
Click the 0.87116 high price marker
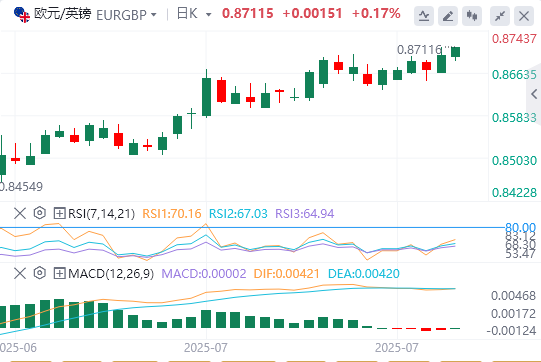pos(419,50)
